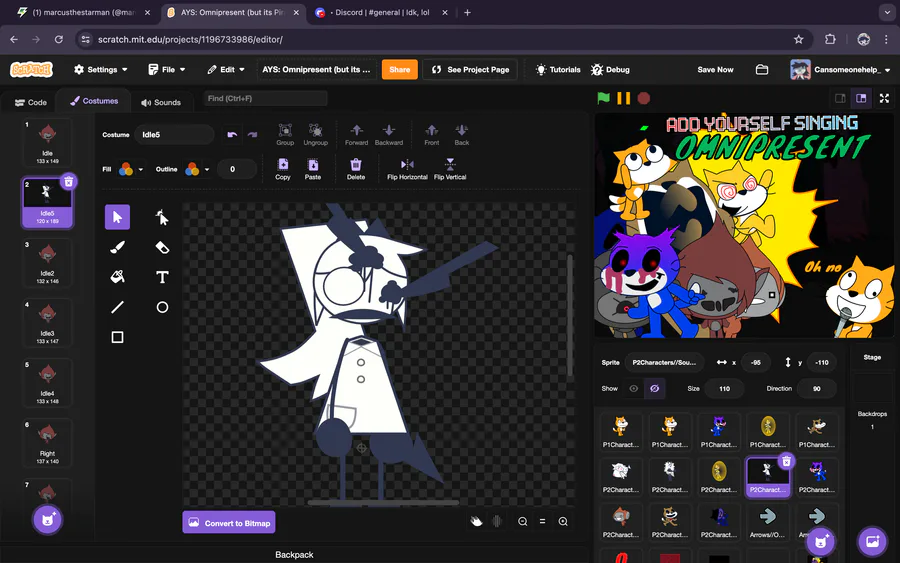The height and width of the screenshot is (563, 900).
Task: Switch to the Costumes tab
Action: click(x=94, y=101)
